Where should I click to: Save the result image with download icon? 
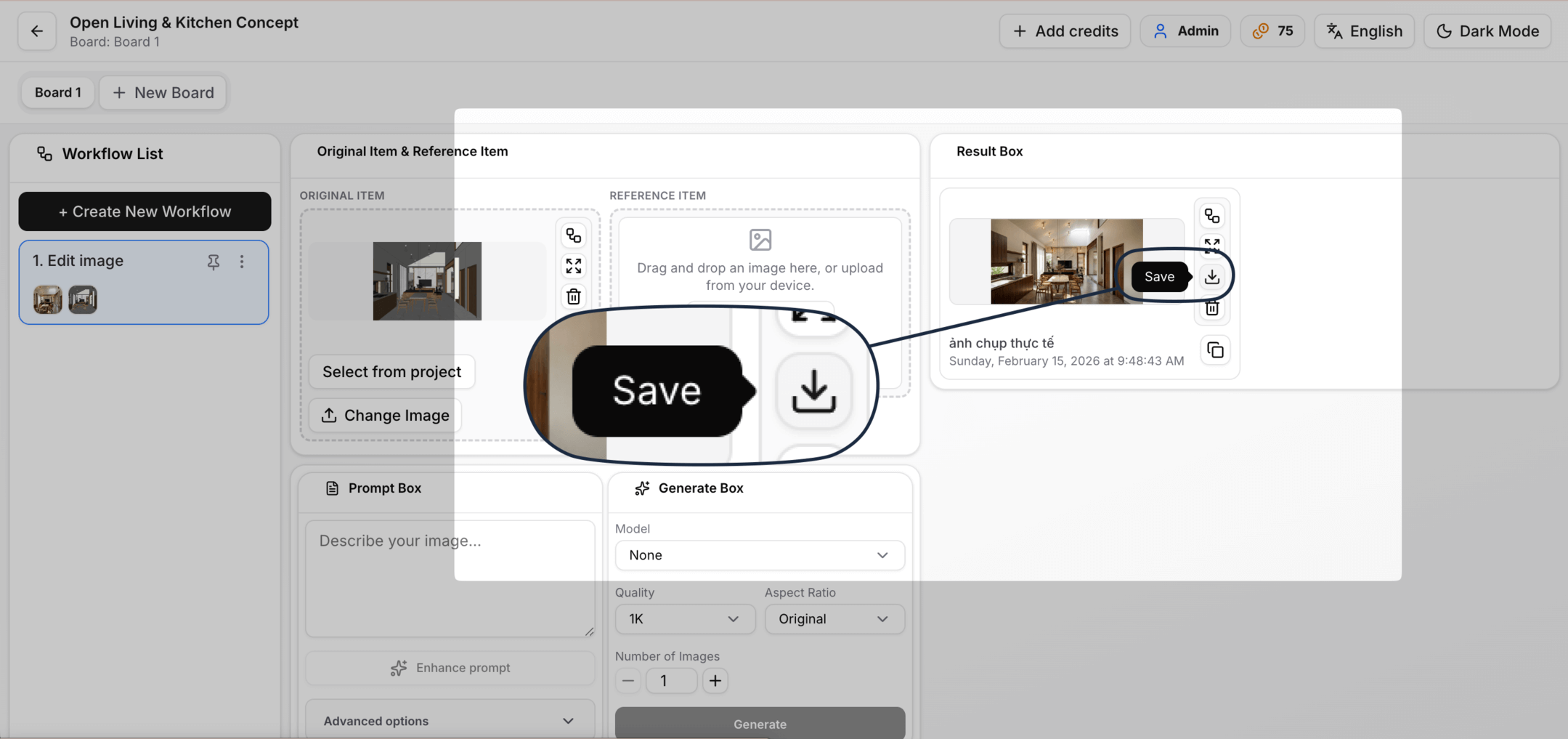click(1211, 277)
